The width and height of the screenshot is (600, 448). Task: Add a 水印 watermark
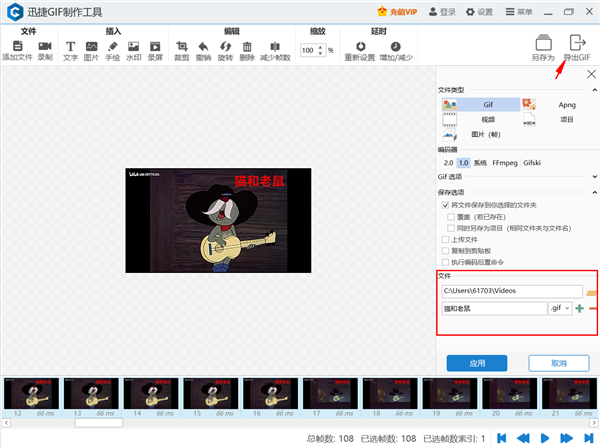134,46
